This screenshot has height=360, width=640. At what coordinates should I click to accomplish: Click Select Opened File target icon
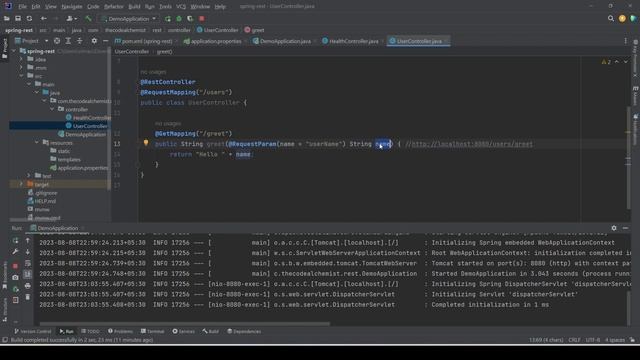pos(57,41)
